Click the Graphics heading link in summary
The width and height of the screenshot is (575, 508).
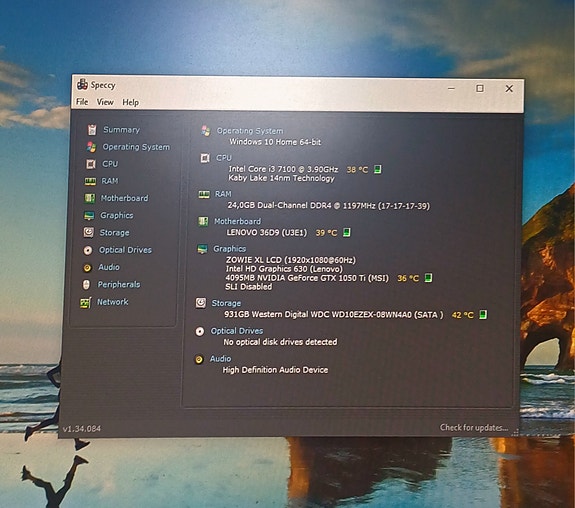pyautogui.click(x=230, y=249)
